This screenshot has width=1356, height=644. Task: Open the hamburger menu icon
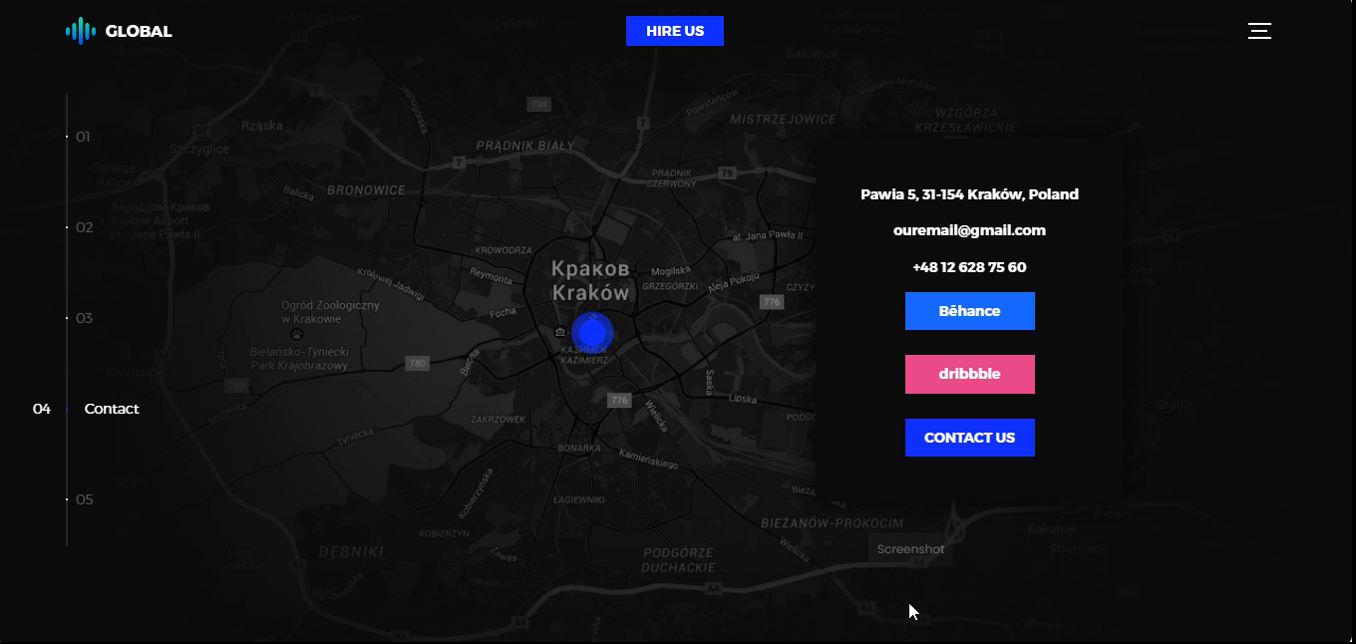tap(1260, 31)
